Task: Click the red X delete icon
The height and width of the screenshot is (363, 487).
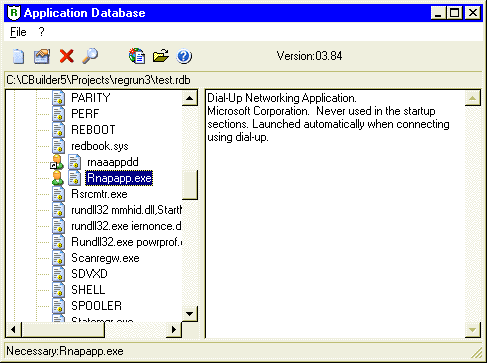Action: [x=67, y=56]
